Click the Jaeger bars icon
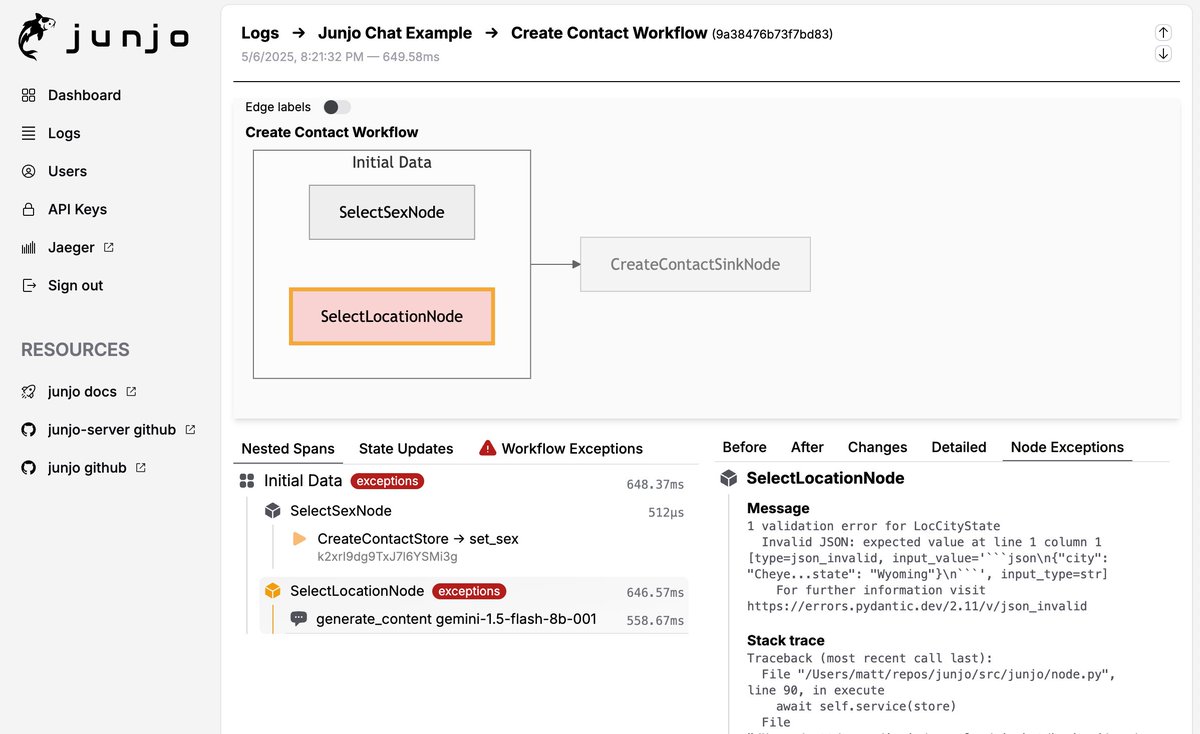The height and width of the screenshot is (734, 1200). pyautogui.click(x=28, y=247)
